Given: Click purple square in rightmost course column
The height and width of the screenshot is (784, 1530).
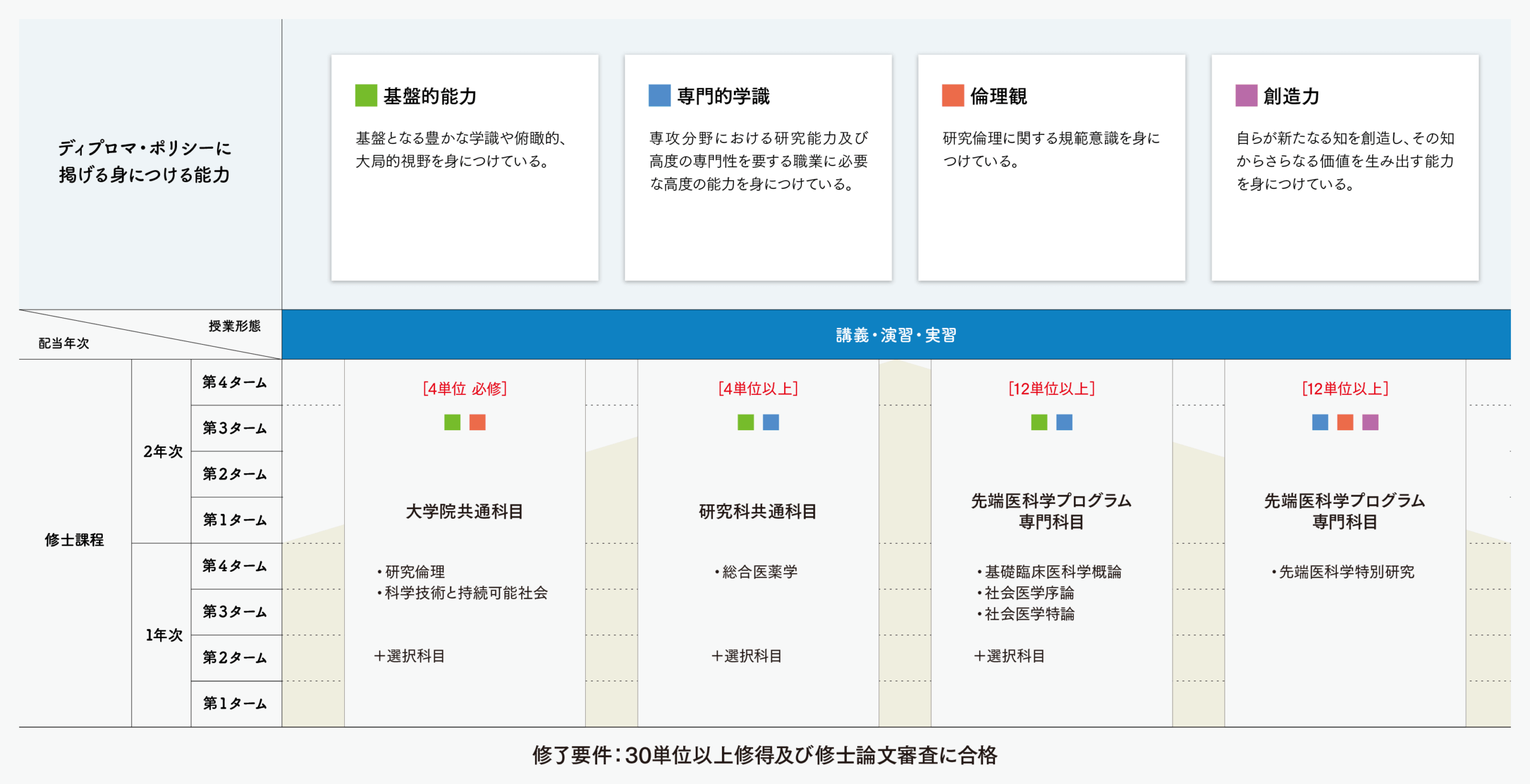Looking at the screenshot, I should pyautogui.click(x=1370, y=422).
